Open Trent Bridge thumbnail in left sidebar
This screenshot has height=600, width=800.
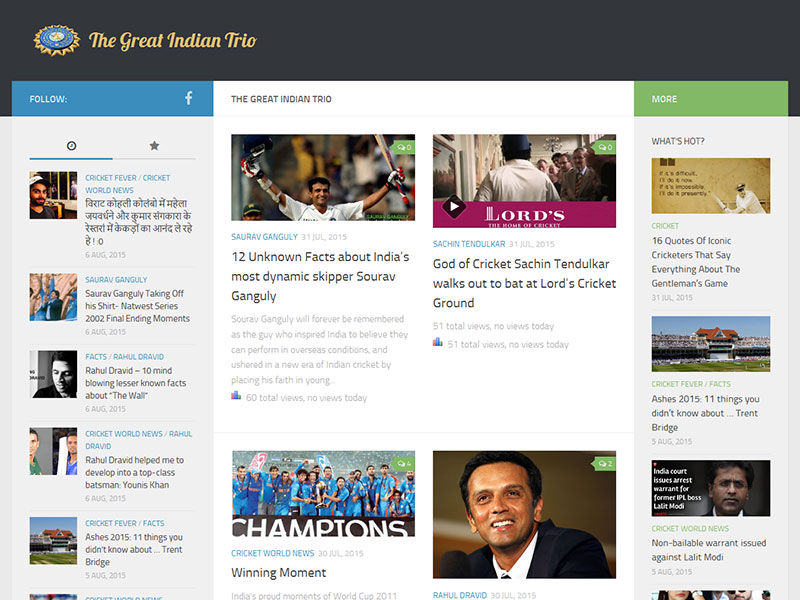[x=53, y=541]
